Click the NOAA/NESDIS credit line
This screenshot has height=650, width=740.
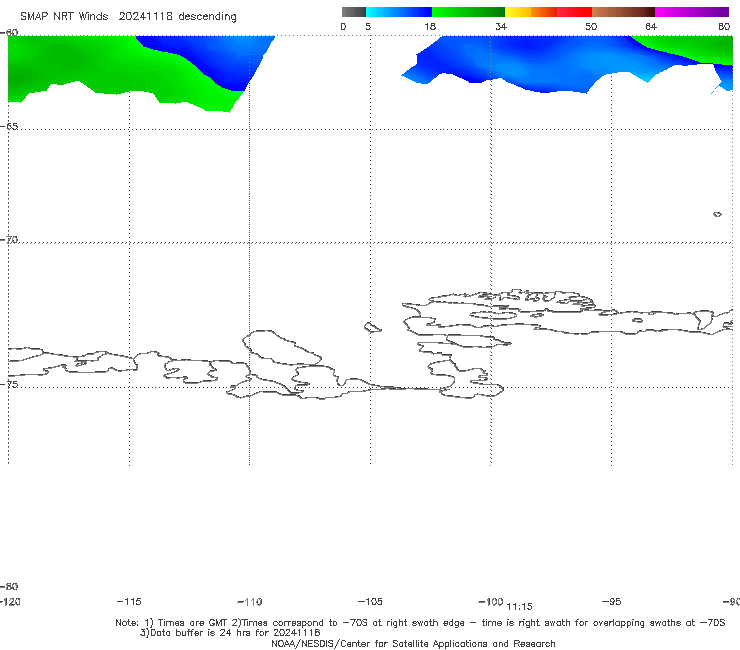[413, 643]
